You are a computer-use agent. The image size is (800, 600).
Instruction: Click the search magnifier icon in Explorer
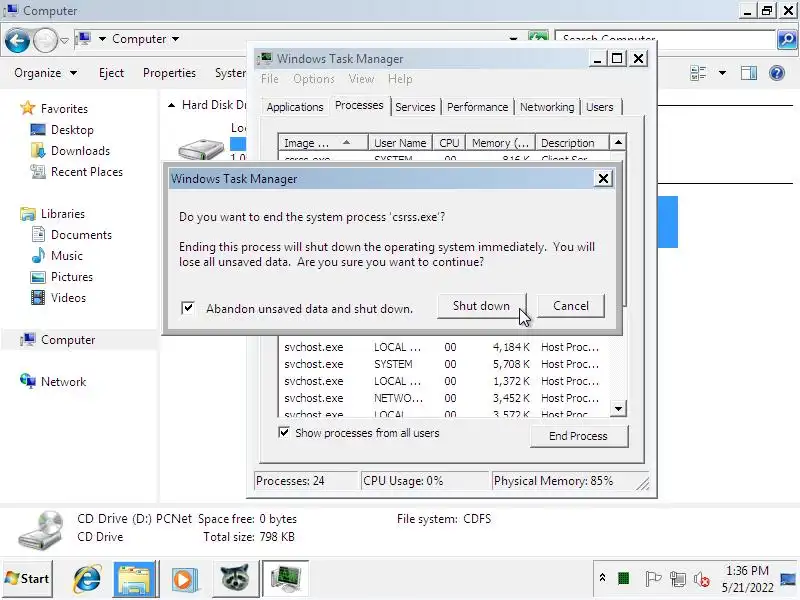[787, 39]
